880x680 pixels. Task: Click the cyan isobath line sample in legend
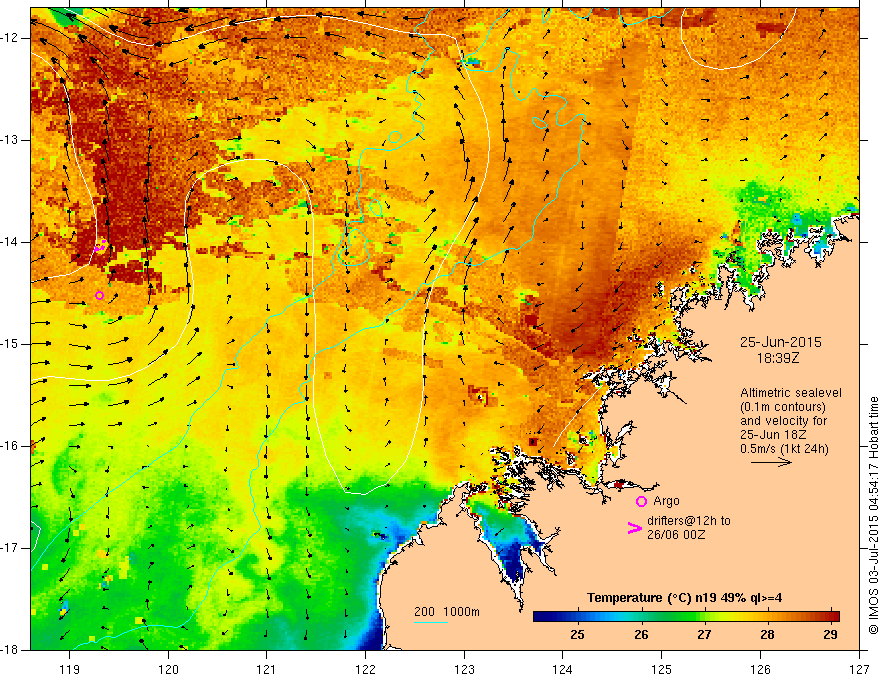point(430,622)
